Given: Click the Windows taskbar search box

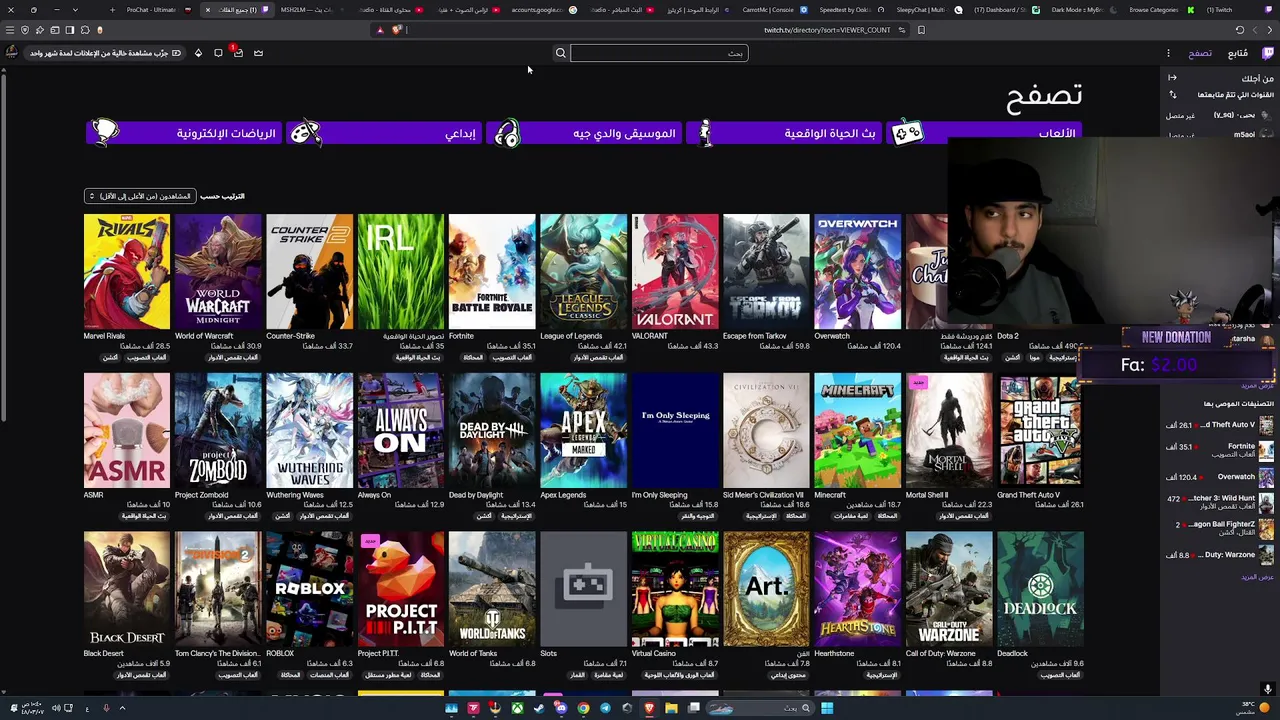Looking at the screenshot, I should (x=762, y=709).
